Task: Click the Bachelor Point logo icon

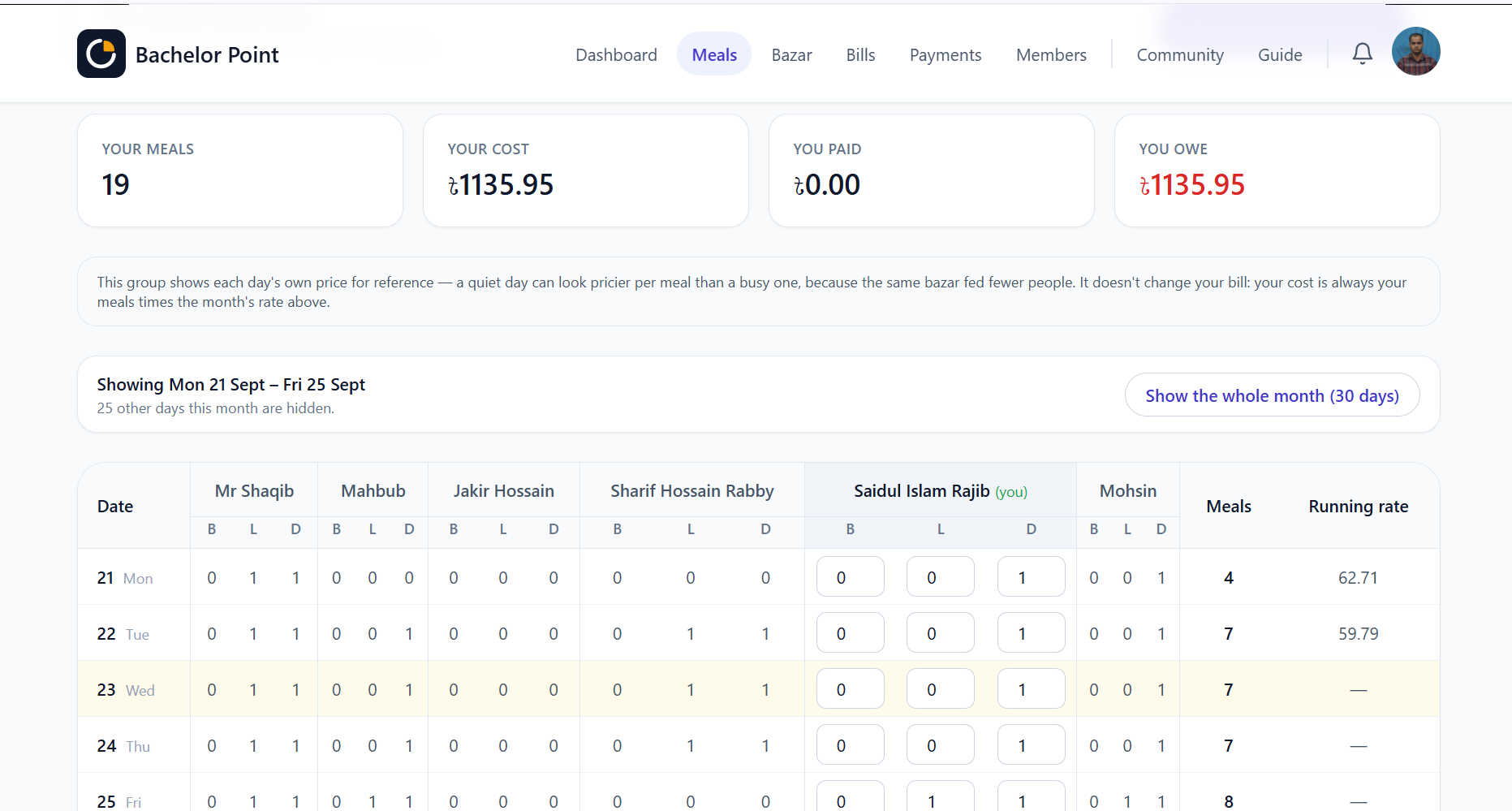Action: [101, 54]
